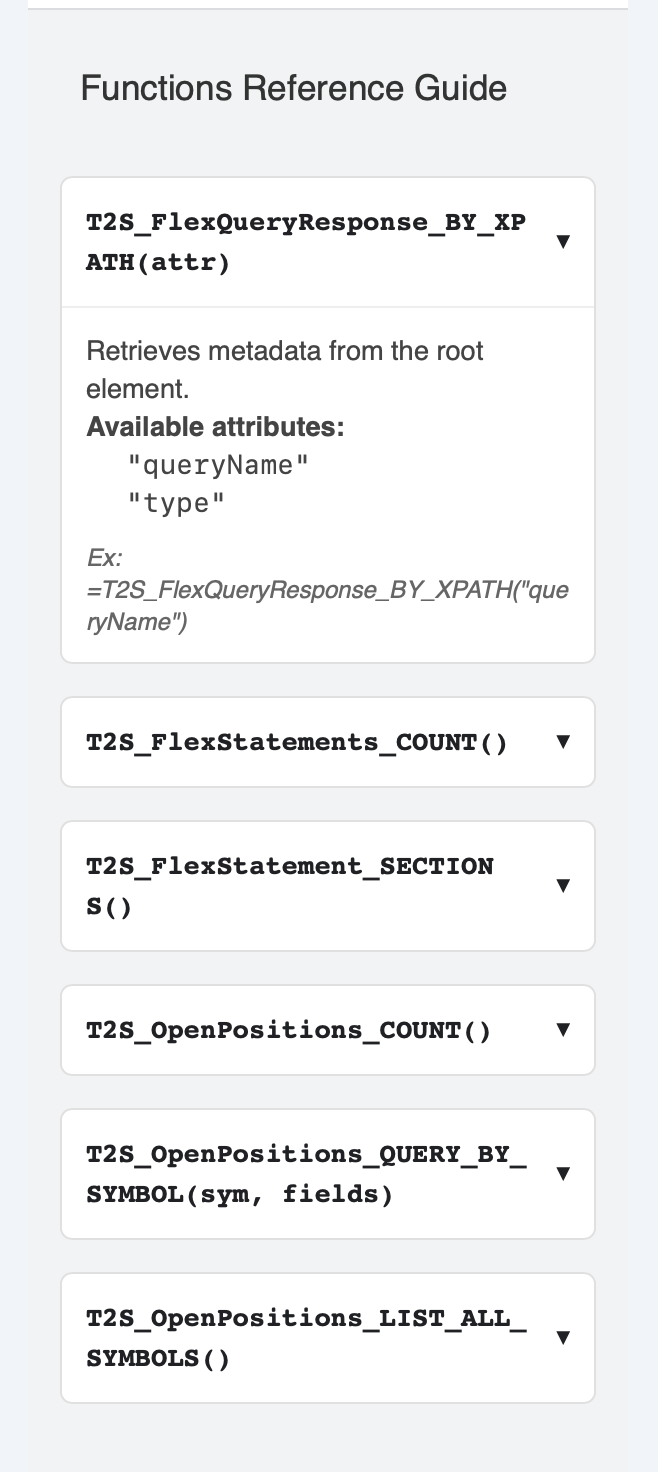Click the 'Retrieves metadata from the root' description
The width and height of the screenshot is (658, 1472).
[x=285, y=352]
